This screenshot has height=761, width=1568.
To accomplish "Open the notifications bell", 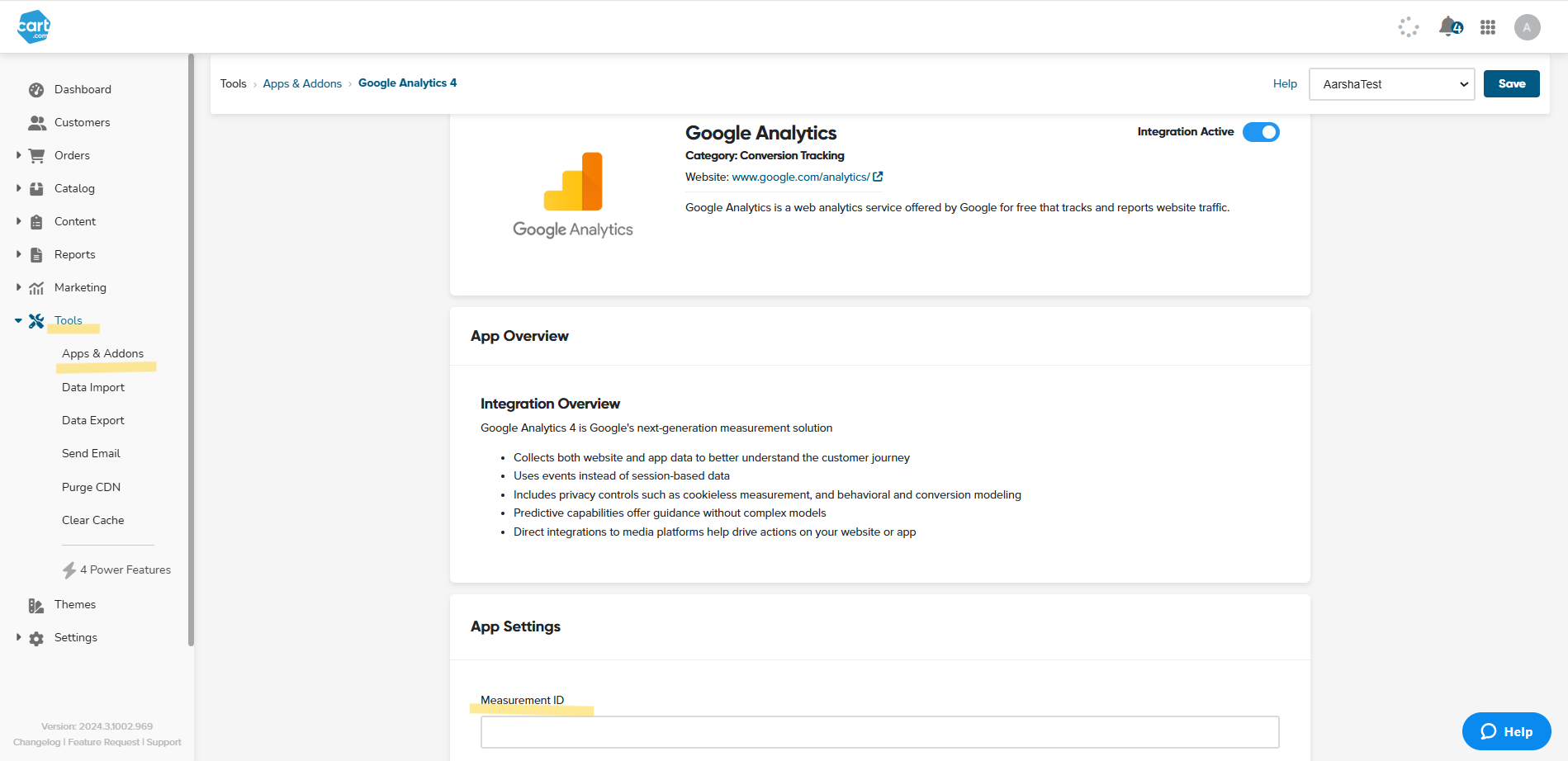I will pyautogui.click(x=1449, y=27).
